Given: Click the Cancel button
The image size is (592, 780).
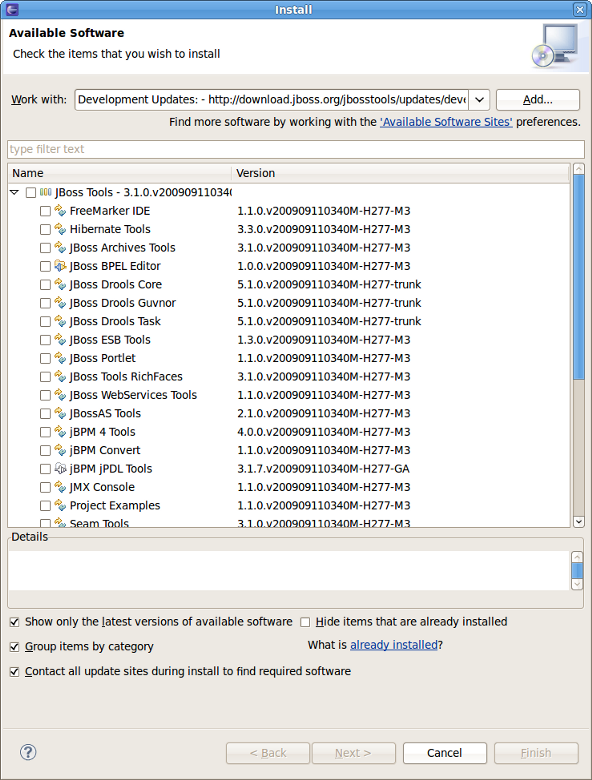Looking at the screenshot, I should (x=445, y=753).
